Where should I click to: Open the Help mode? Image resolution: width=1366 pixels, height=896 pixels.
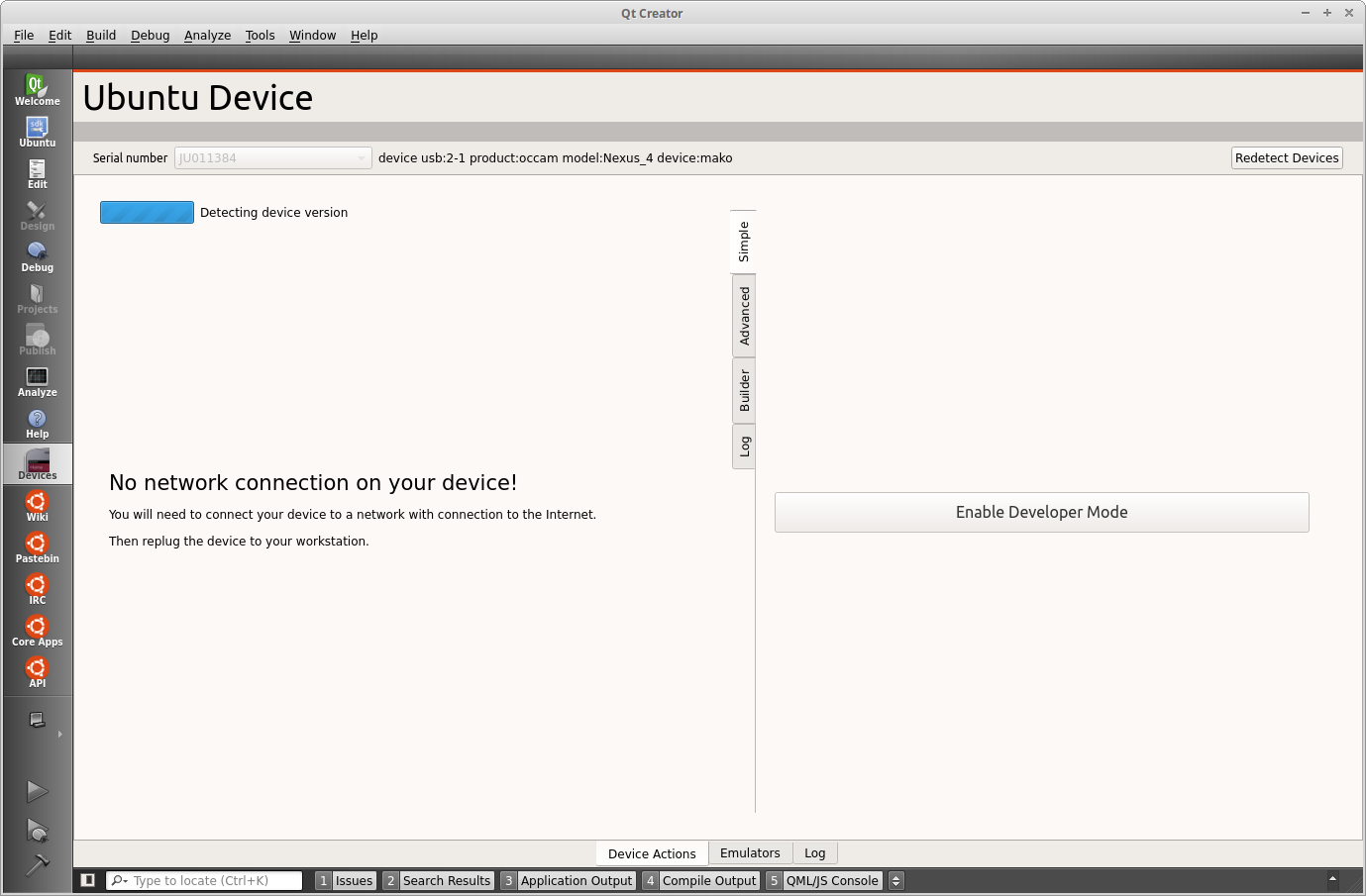click(37, 423)
